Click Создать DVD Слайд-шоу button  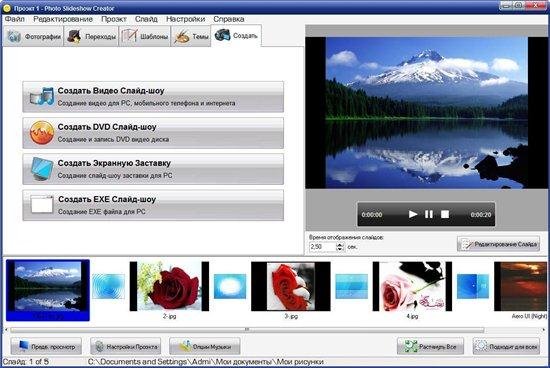[153, 133]
